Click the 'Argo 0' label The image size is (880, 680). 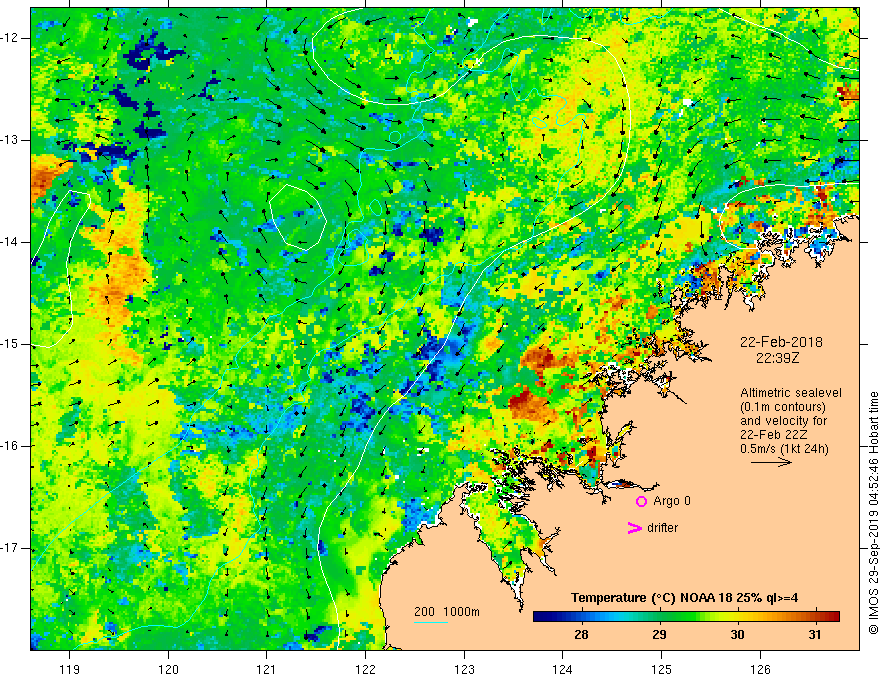point(672,501)
